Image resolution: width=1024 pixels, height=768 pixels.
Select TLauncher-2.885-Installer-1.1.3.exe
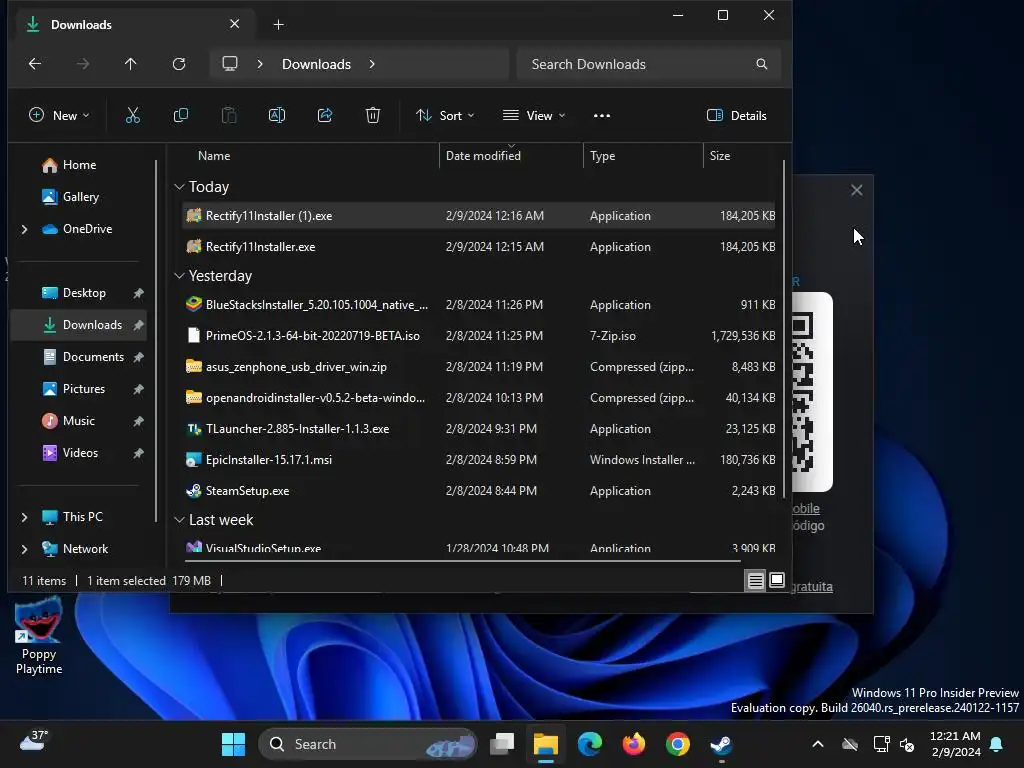click(479, 429)
